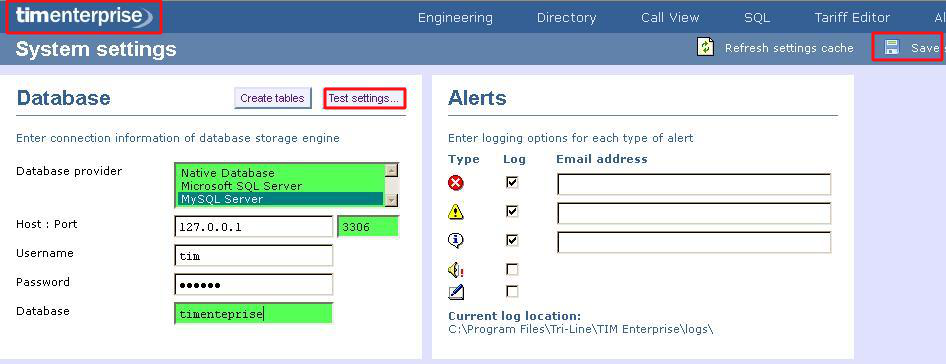946x364 pixels.
Task: Click the provider list scroll down arrow
Action: click(391, 200)
